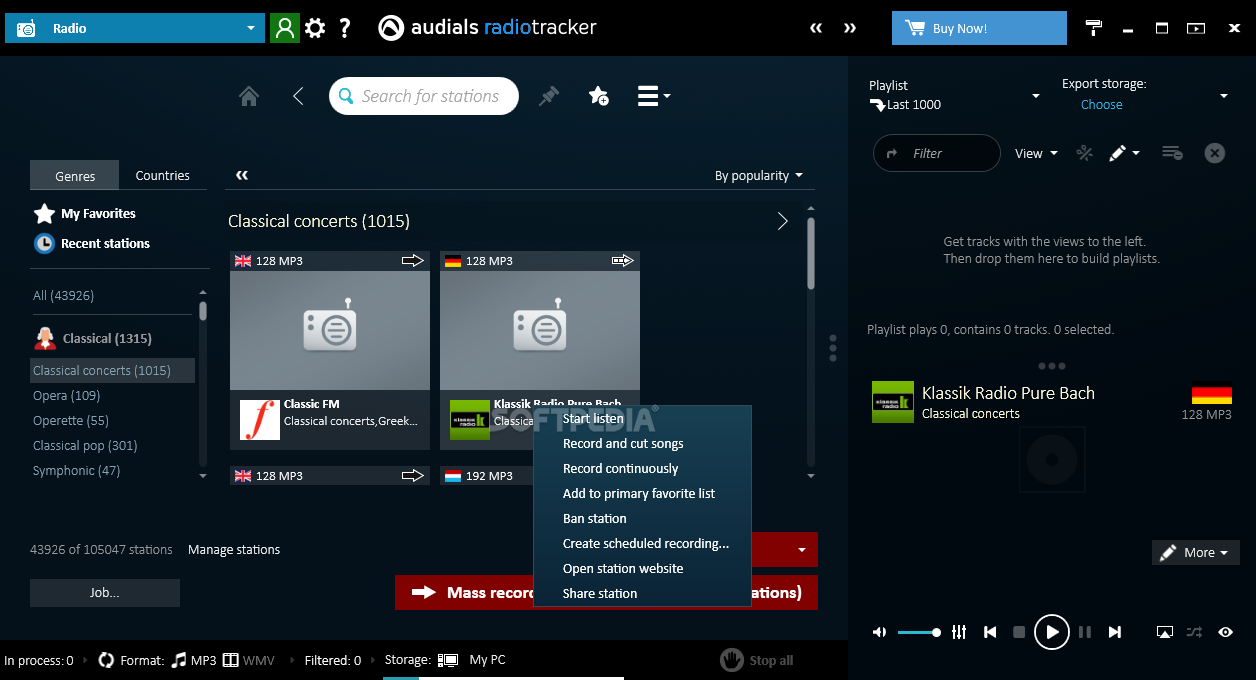This screenshot has width=1256, height=680.
Task: Select the Opera (109) genre
Action: [x=66, y=395]
